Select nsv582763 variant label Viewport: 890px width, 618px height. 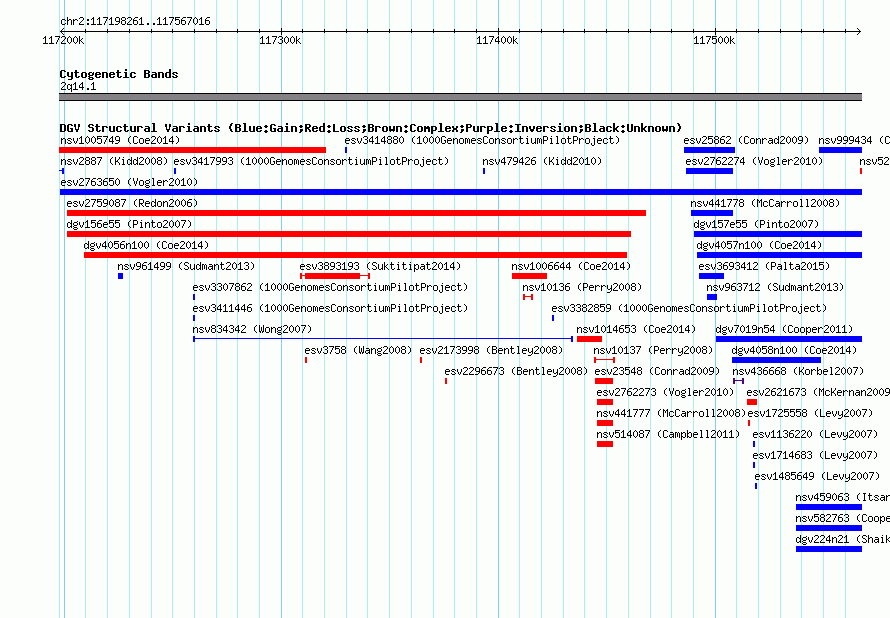point(842,518)
